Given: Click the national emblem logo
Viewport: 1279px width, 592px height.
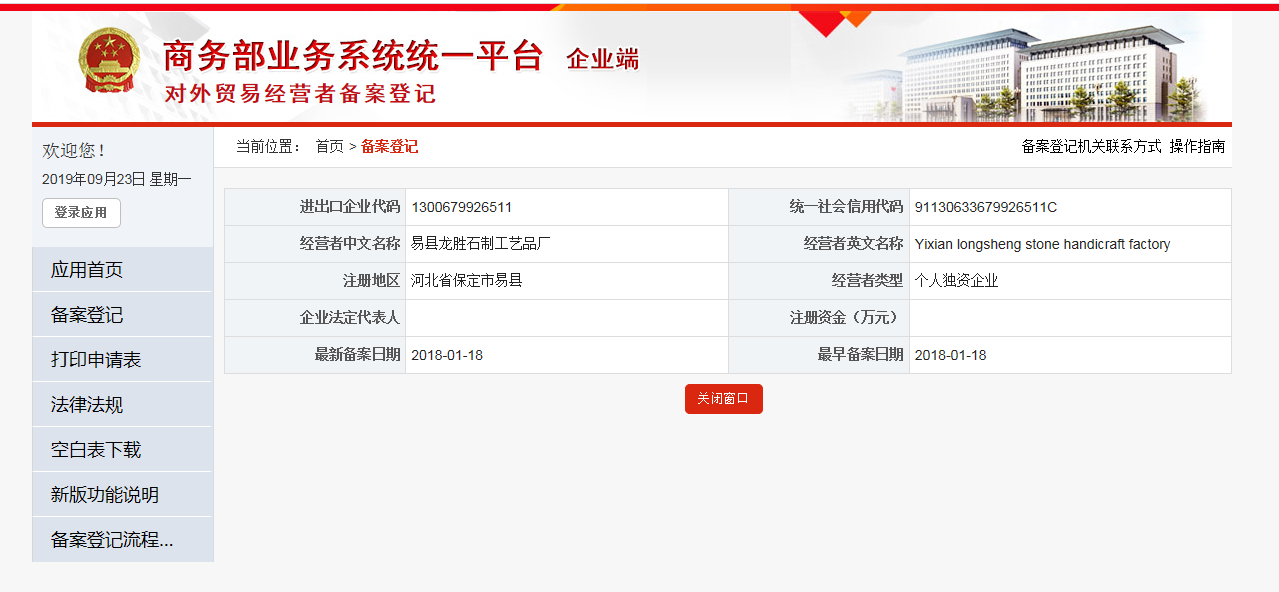Looking at the screenshot, I should point(111,60).
